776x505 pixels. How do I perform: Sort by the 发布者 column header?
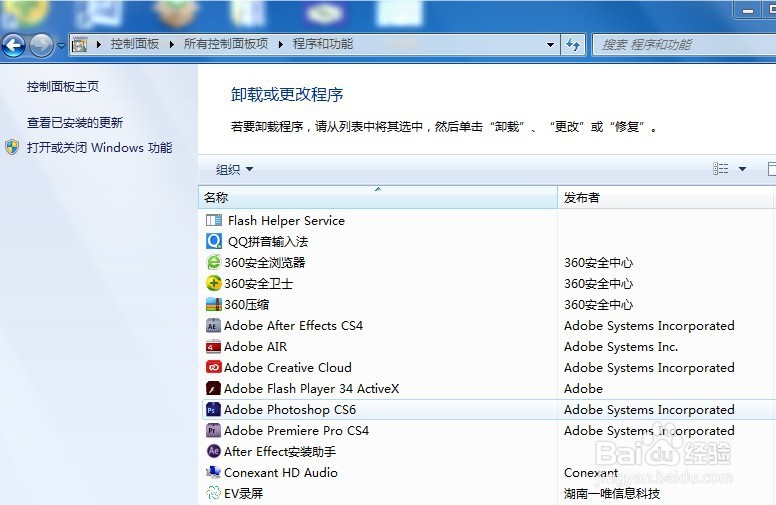pyautogui.click(x=666, y=198)
